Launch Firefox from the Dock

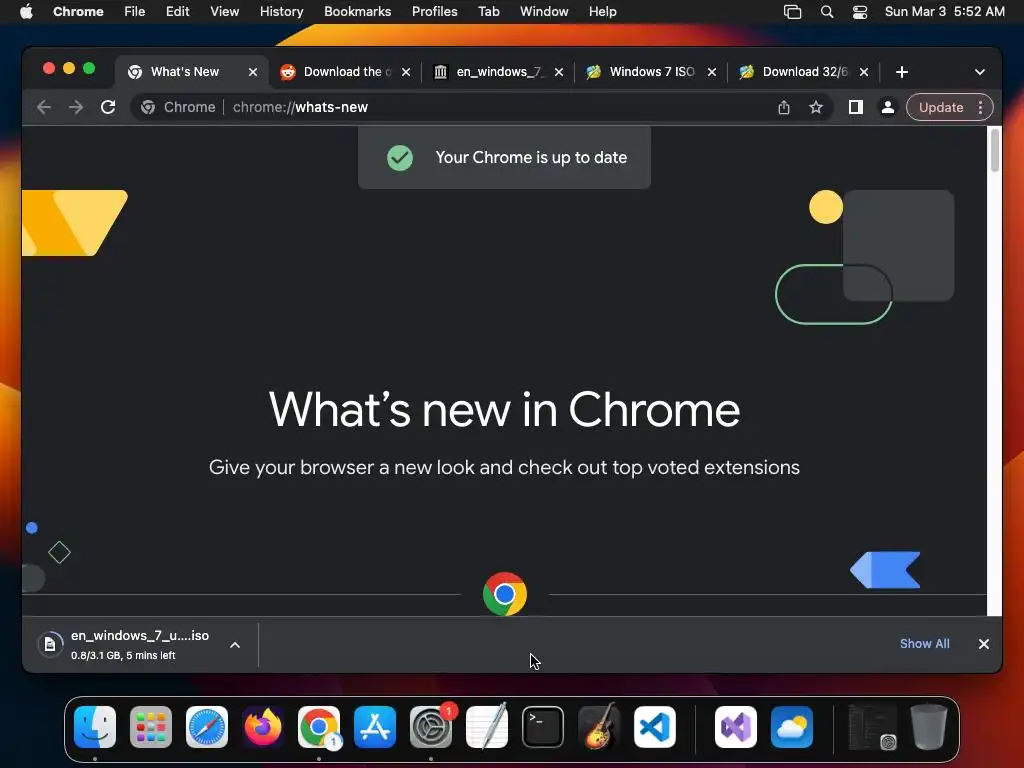[263, 727]
